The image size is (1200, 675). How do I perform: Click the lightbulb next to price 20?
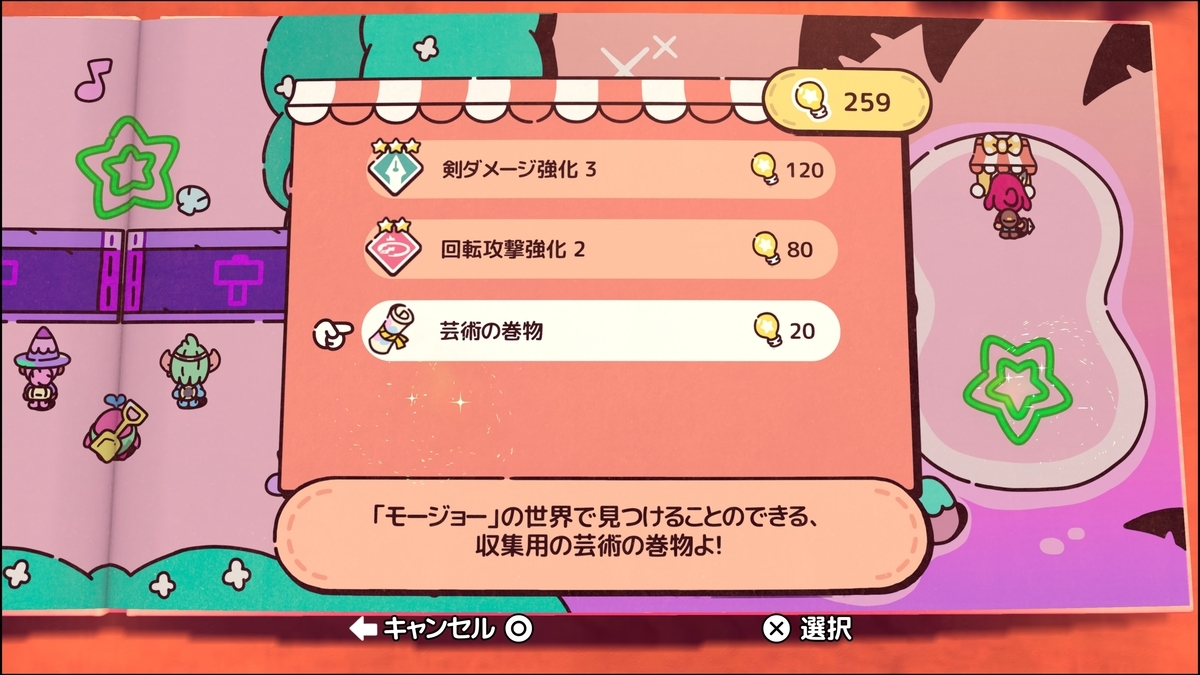766,330
